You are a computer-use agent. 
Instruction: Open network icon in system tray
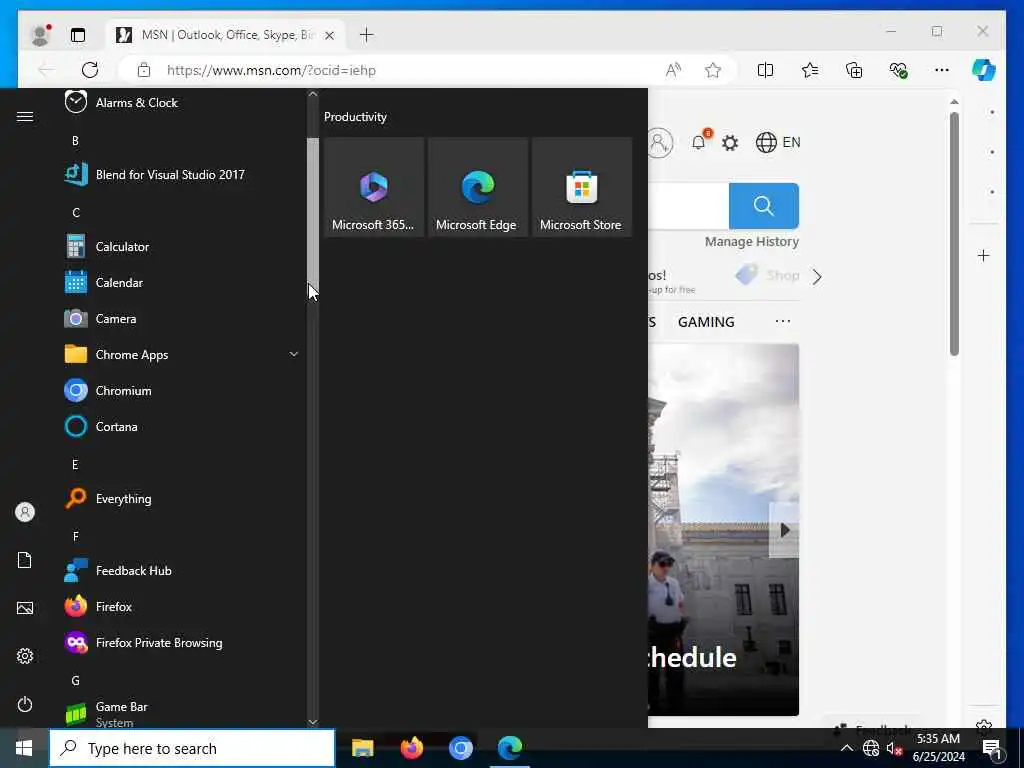(871, 748)
